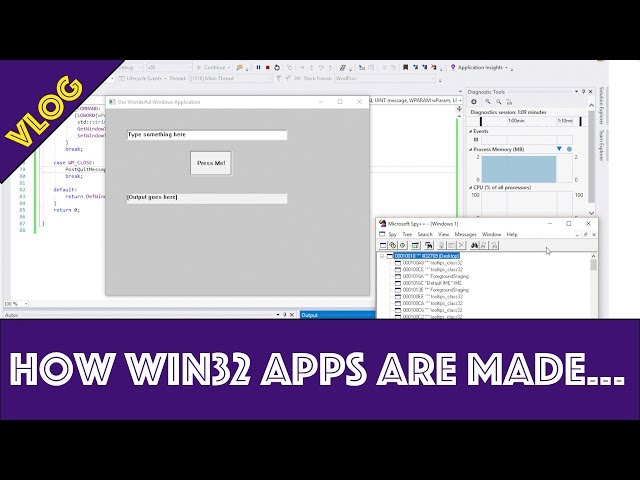Open the Help menu in Spy++

512,234
